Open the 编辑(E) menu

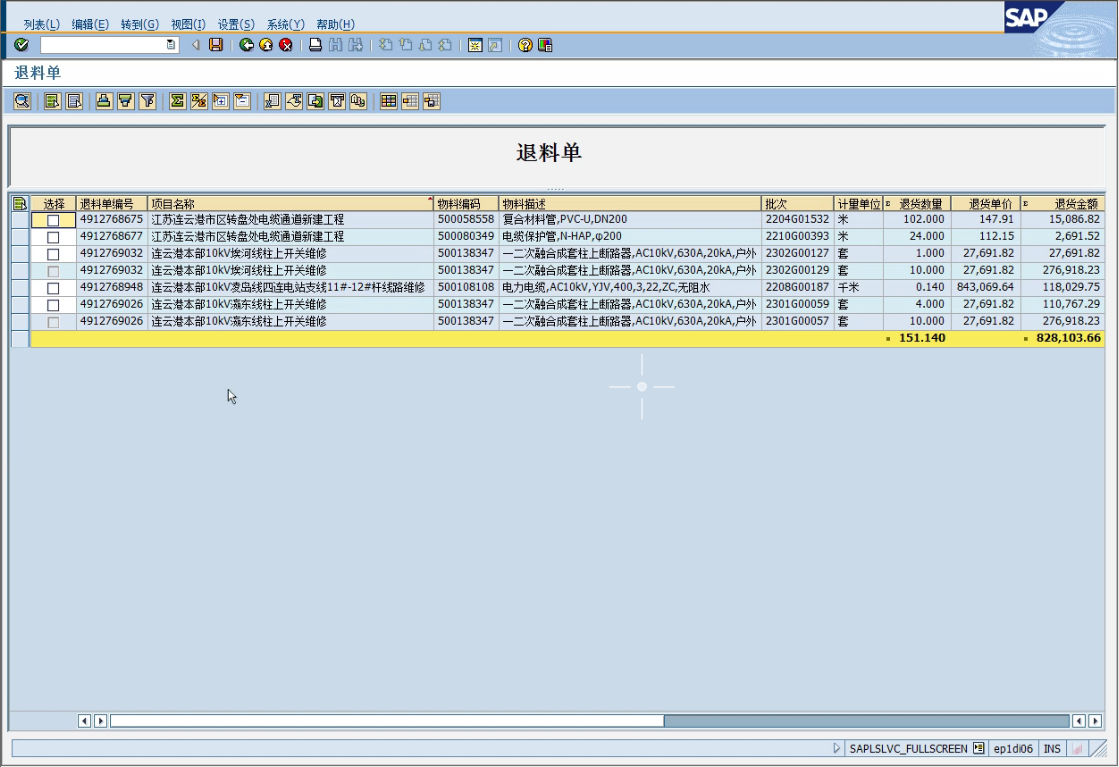point(90,24)
